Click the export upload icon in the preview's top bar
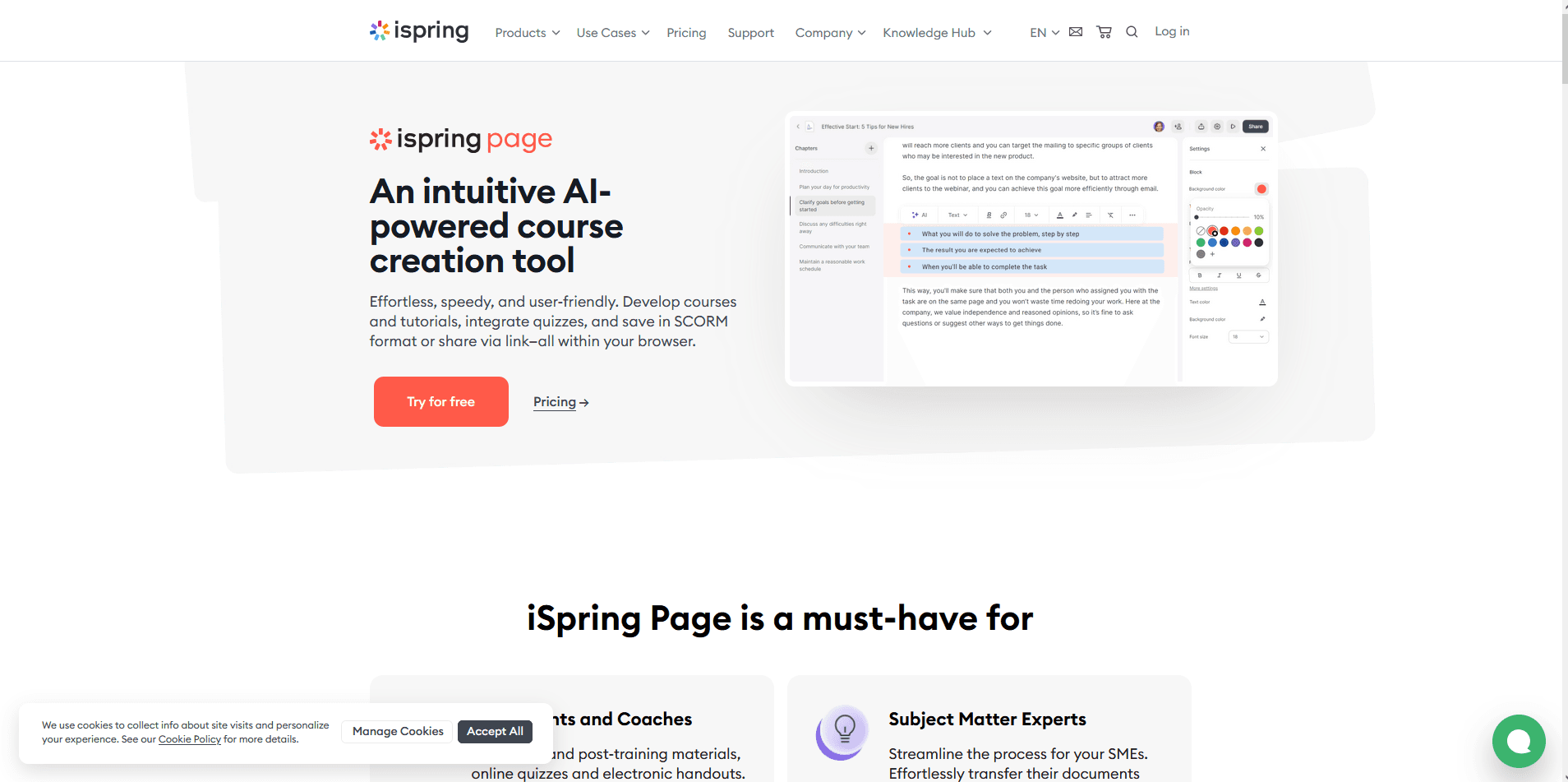 (1201, 127)
